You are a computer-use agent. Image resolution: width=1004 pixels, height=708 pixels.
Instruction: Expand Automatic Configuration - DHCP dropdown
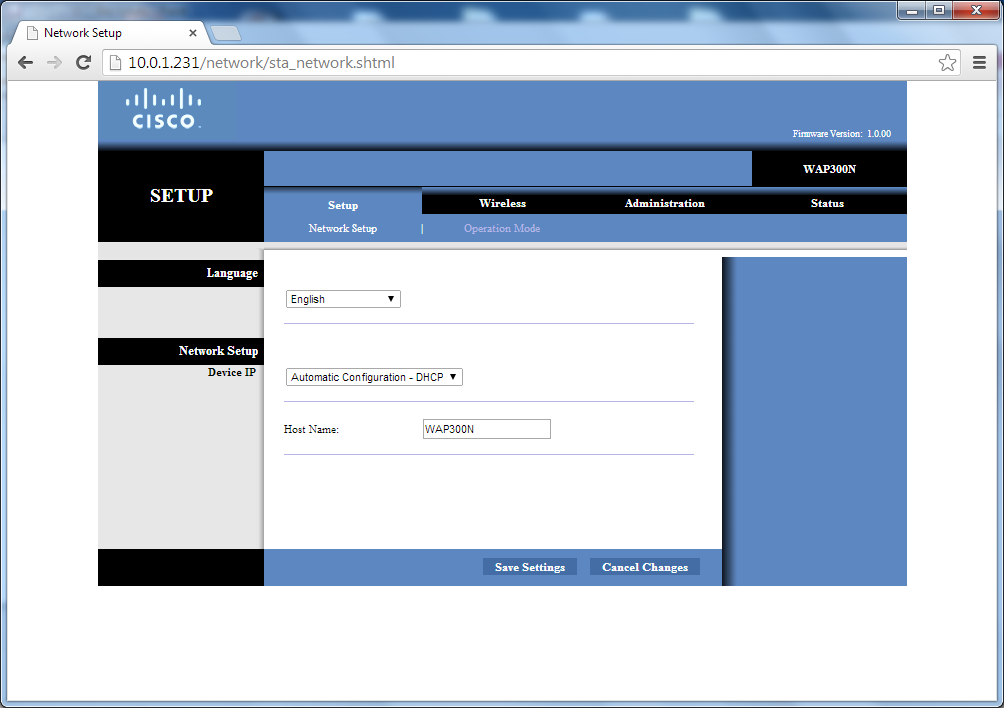click(374, 377)
